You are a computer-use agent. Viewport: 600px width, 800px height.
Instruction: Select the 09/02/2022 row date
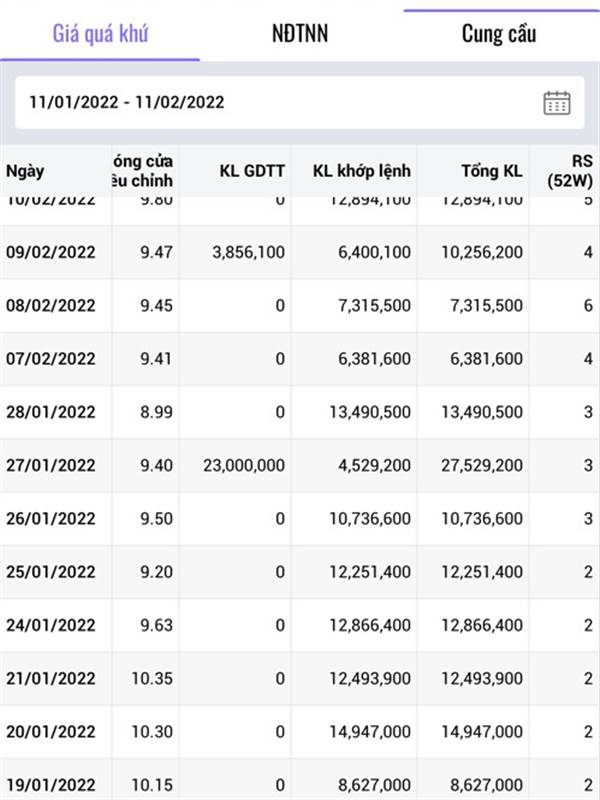coord(51,252)
